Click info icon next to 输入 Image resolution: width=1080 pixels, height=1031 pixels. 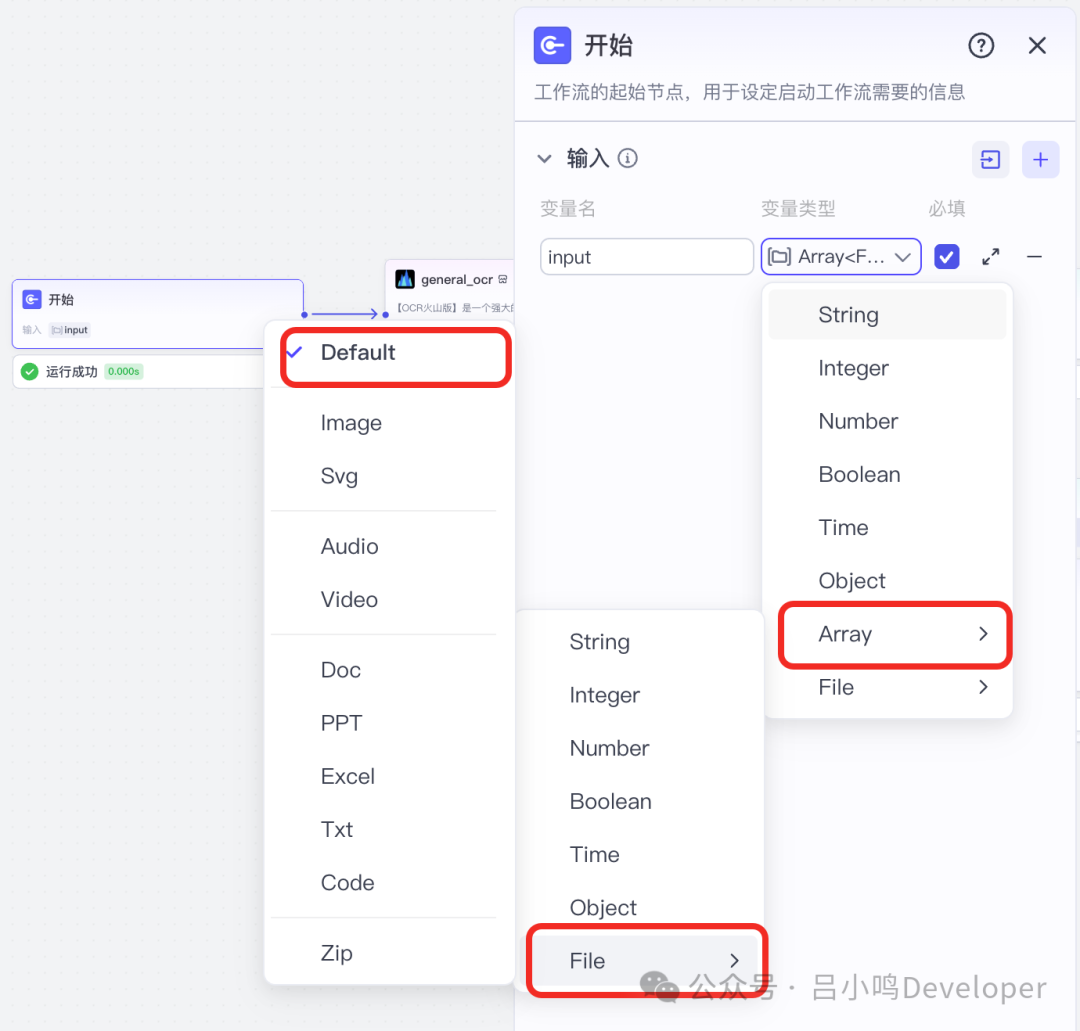(x=627, y=158)
